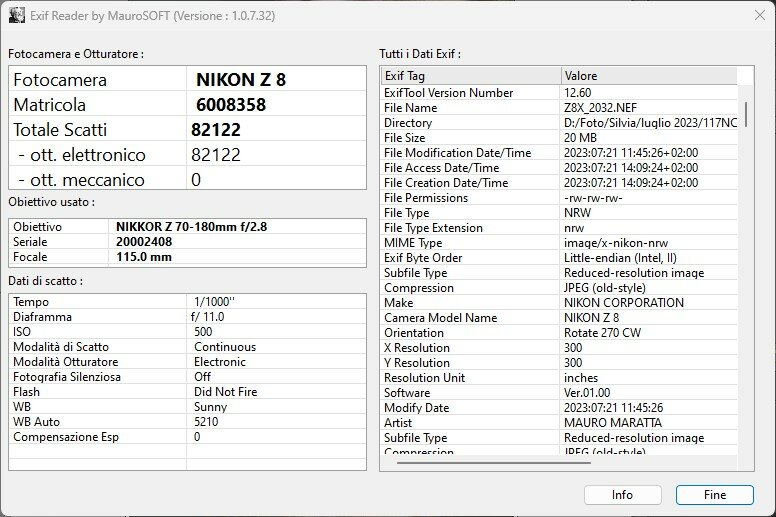Click the 'ott. elettronico' row label
This screenshot has height=517, width=776.
point(82,155)
